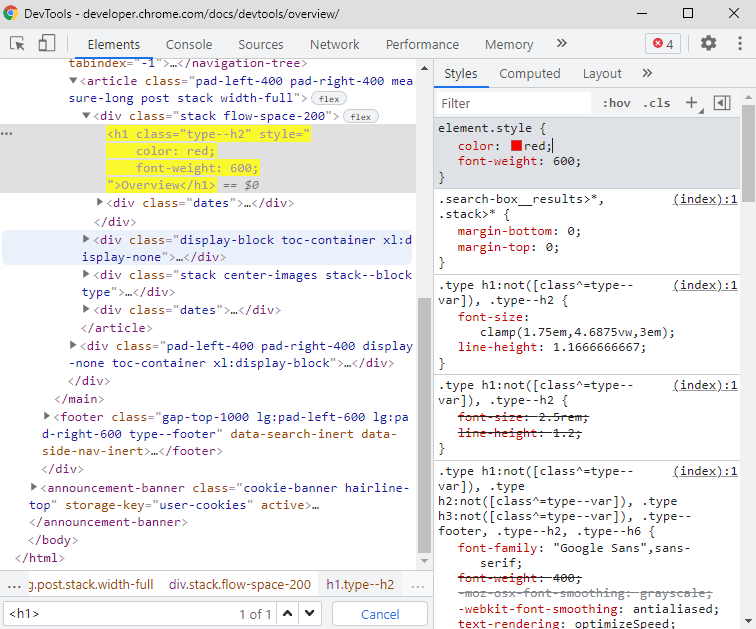The width and height of the screenshot is (756, 629).
Task: Expand the footer element node
Action: [47, 416]
